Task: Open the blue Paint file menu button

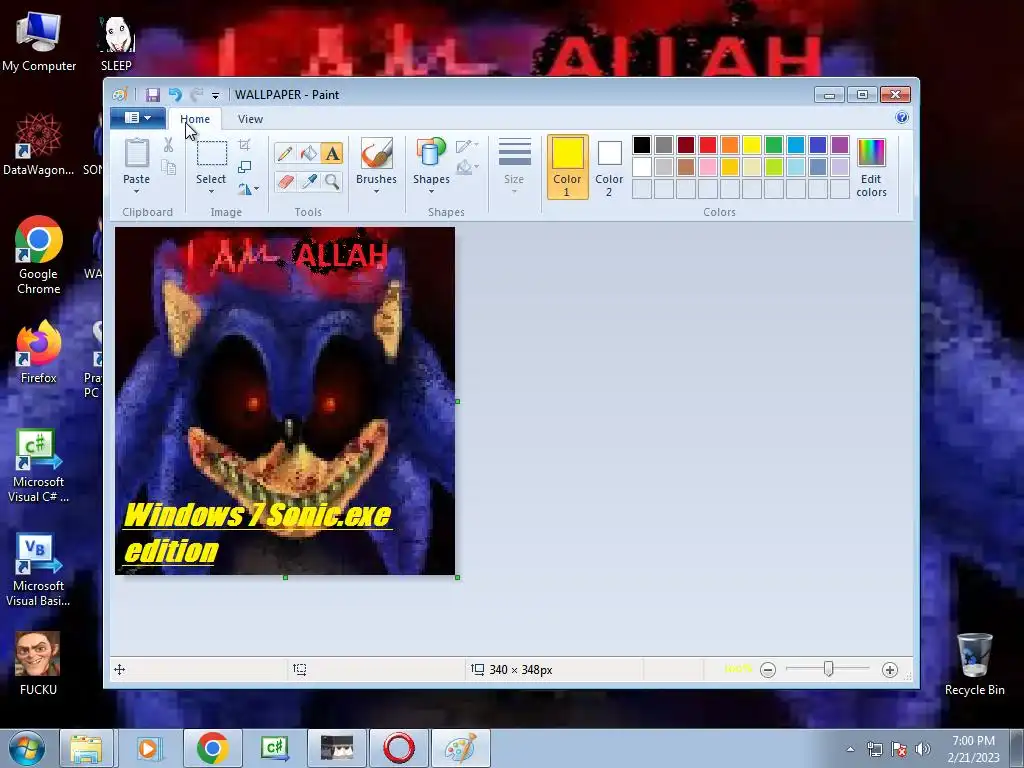Action: tap(138, 118)
